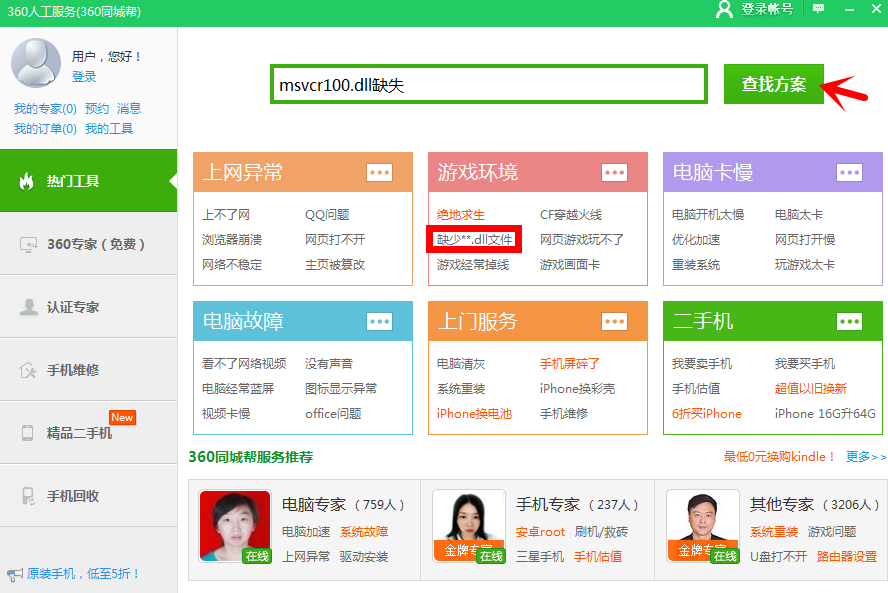Open 我的工具 link
The image size is (888, 593).
[109, 129]
